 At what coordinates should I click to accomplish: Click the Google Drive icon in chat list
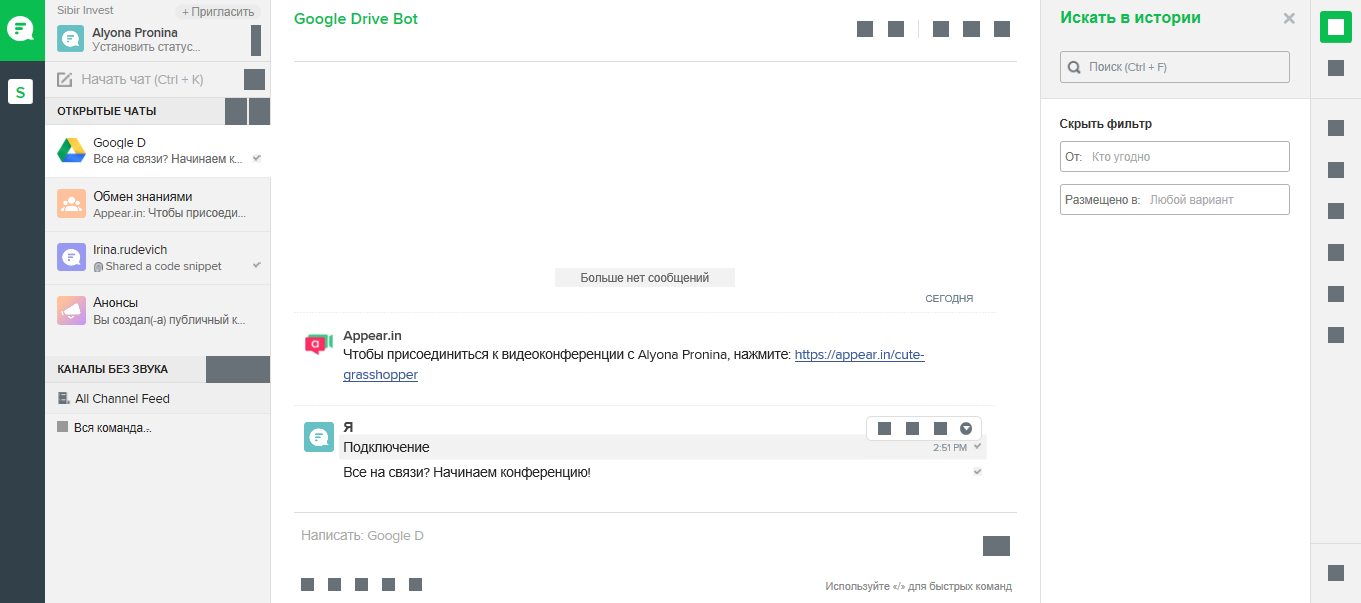70,150
